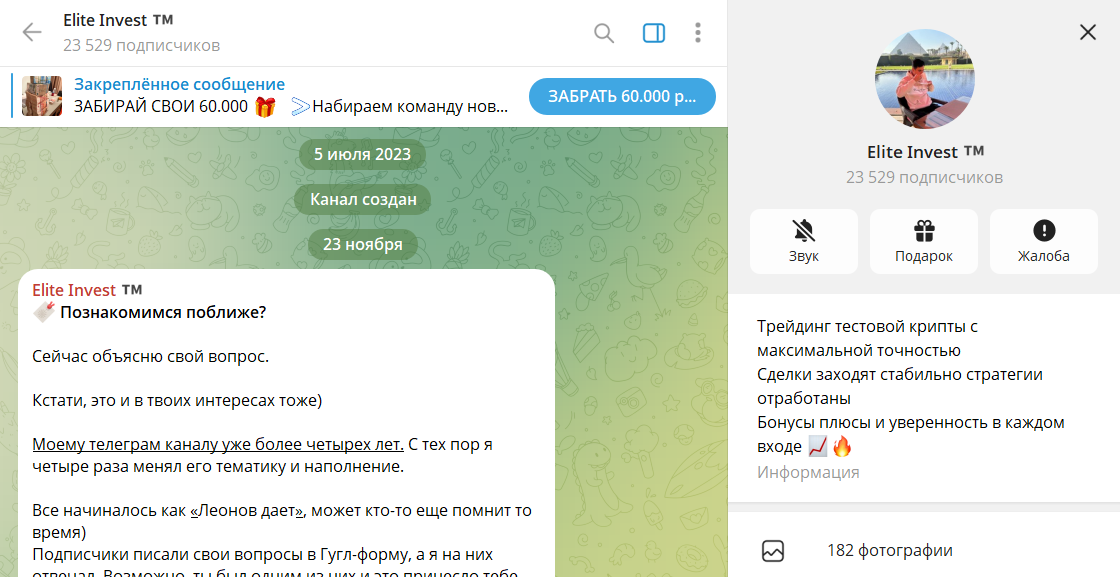Click the «Леонов дает» link in message
This screenshot has width=1120, height=577.
tap(247, 511)
